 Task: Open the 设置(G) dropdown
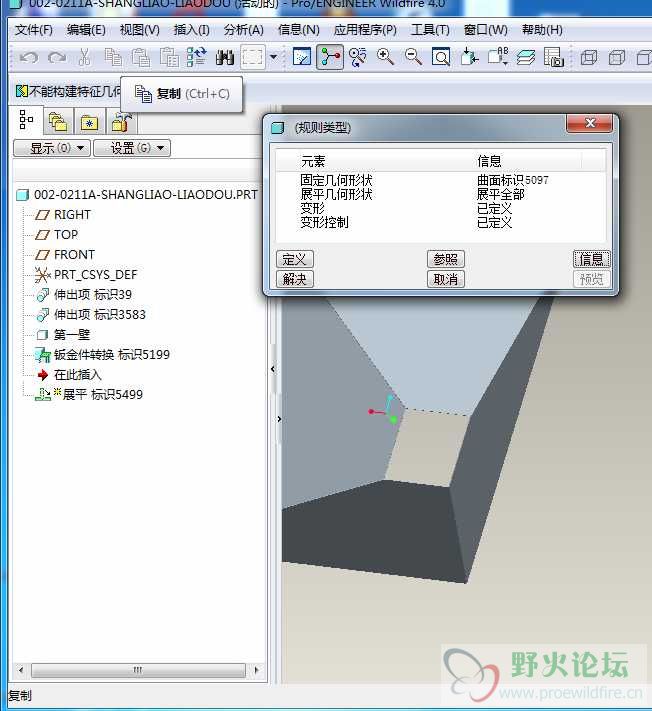pos(132,148)
